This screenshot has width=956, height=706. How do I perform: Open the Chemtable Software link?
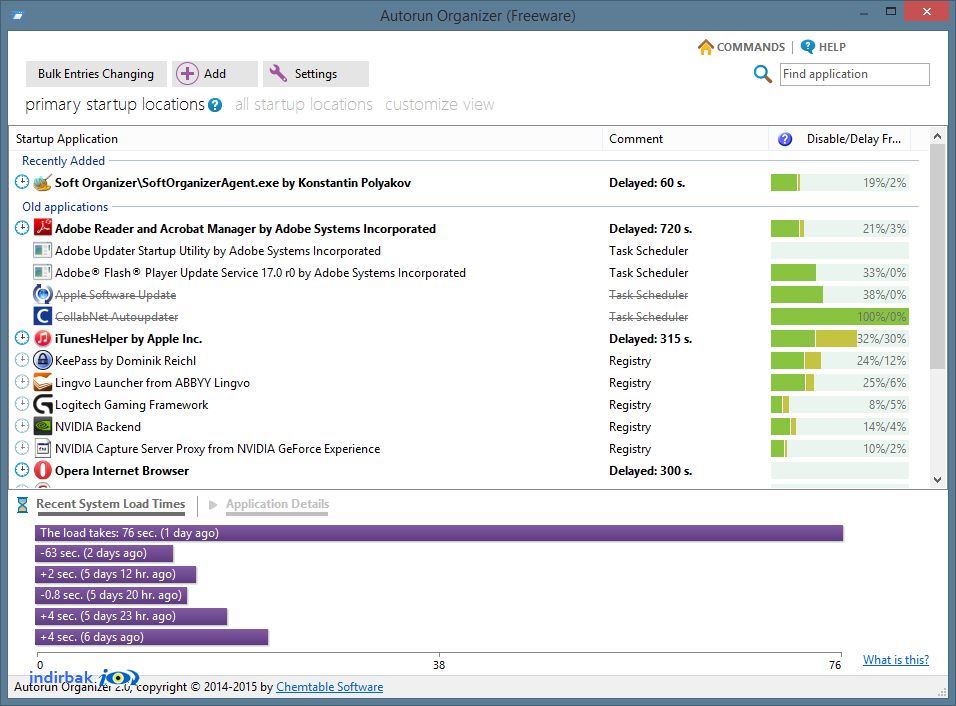[330, 686]
